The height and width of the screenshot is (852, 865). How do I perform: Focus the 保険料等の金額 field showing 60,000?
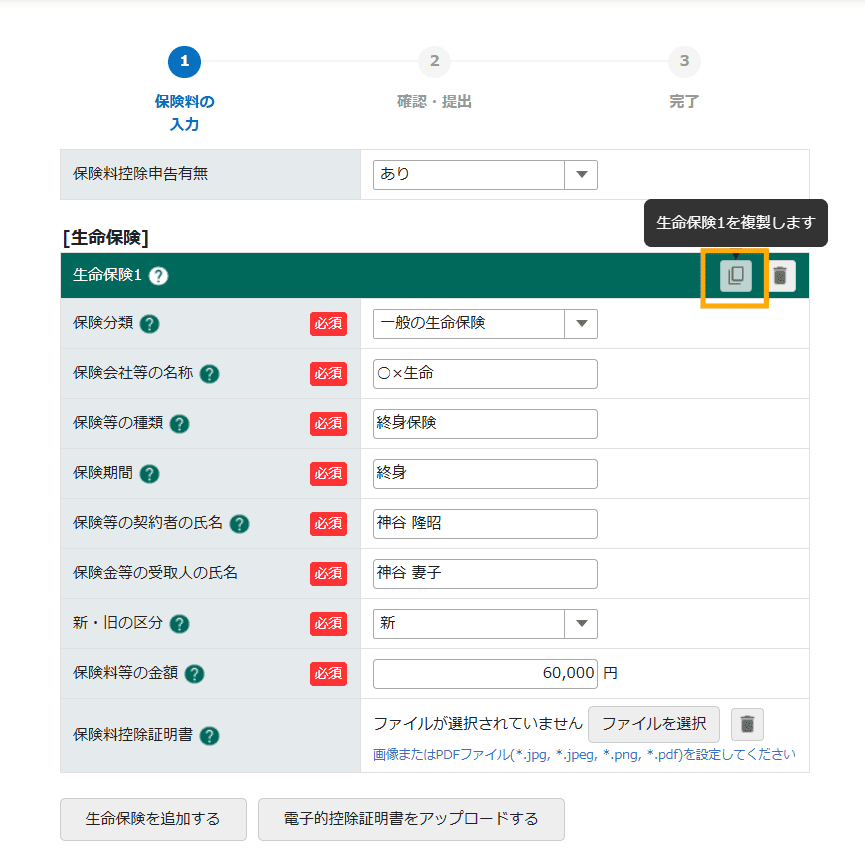[x=485, y=674]
